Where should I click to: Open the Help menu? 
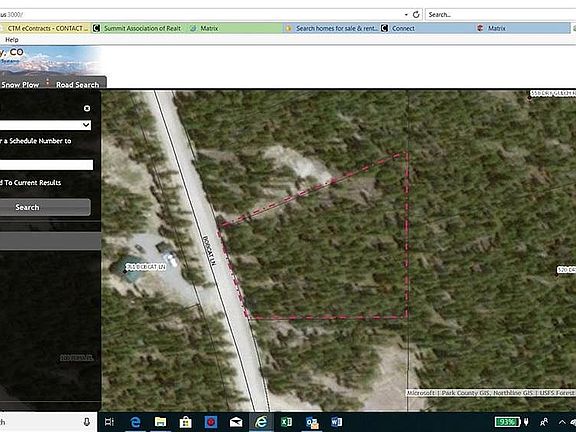click(x=12, y=40)
